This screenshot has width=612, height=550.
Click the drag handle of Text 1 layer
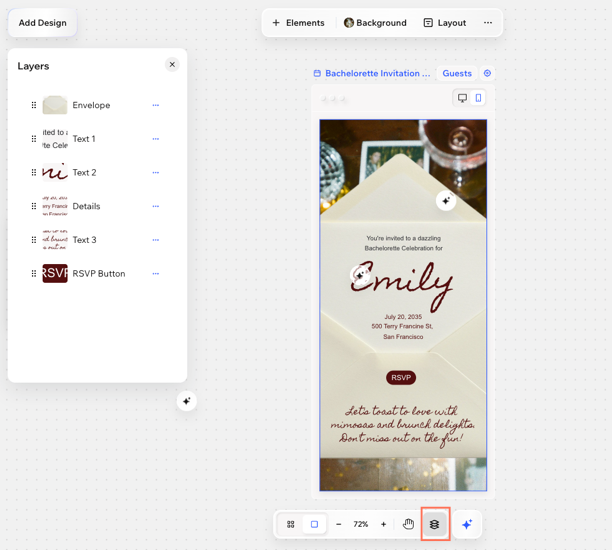tap(34, 139)
